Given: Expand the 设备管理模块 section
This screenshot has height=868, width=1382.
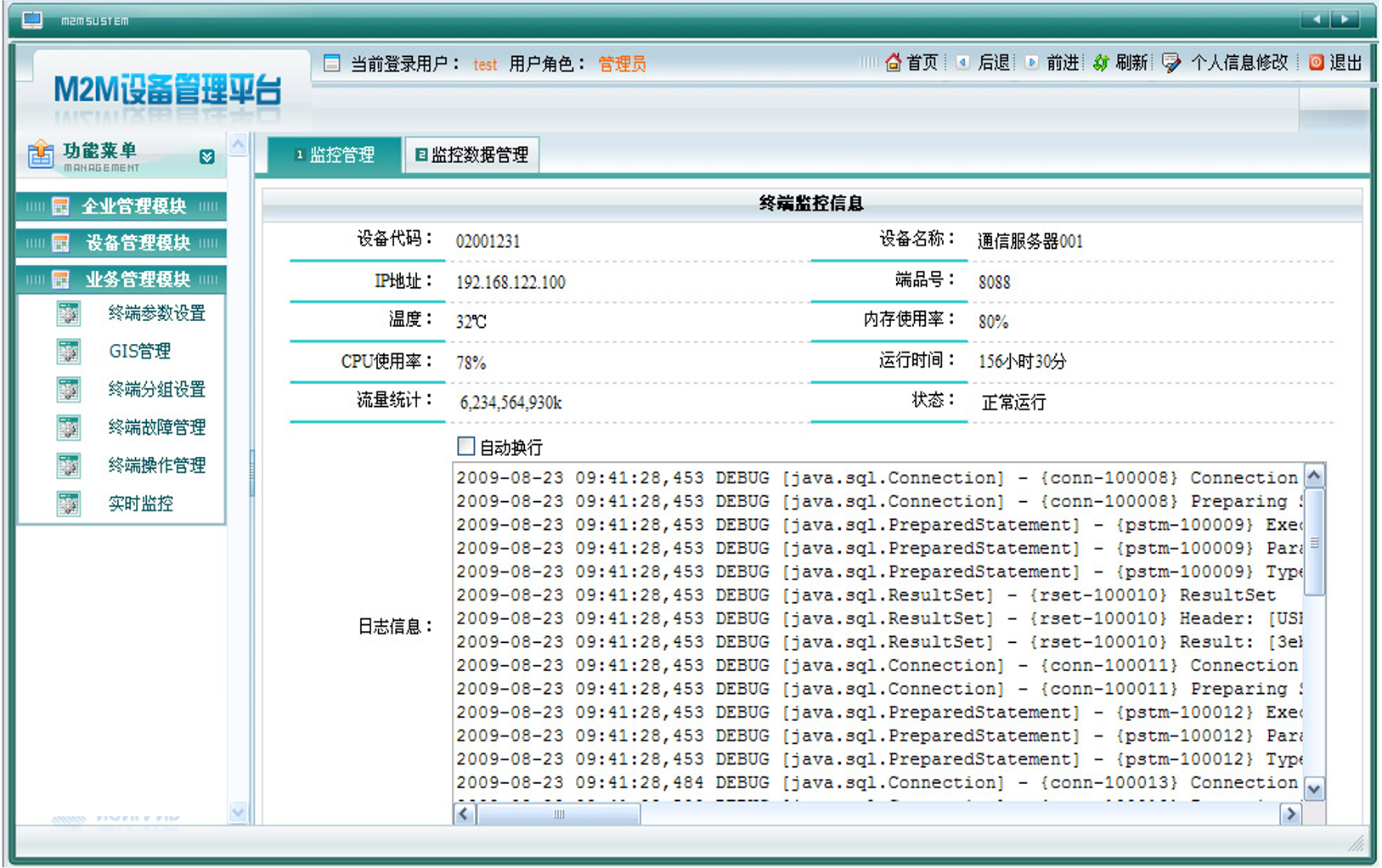Looking at the screenshot, I should click(121, 243).
